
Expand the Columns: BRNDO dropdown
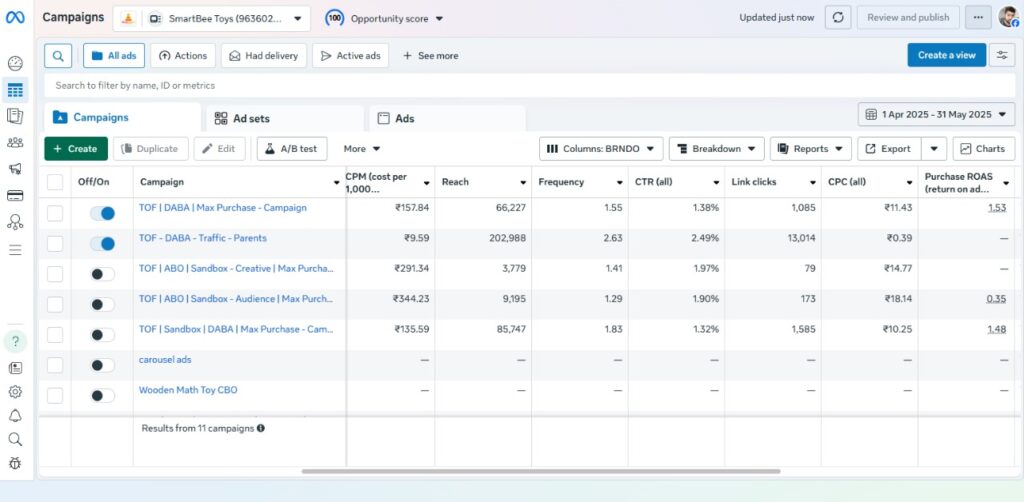[x=601, y=149]
